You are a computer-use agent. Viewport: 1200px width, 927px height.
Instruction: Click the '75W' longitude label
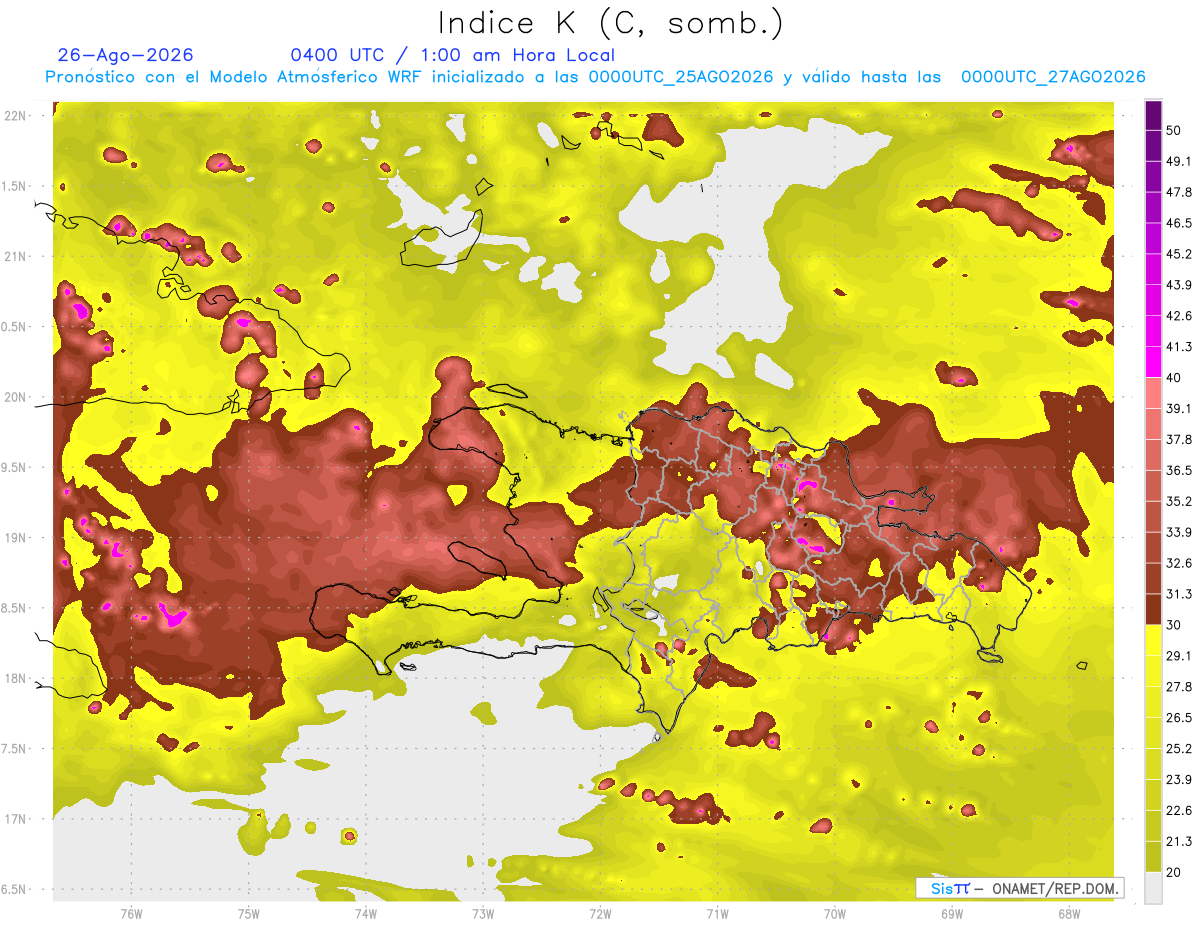click(x=248, y=913)
